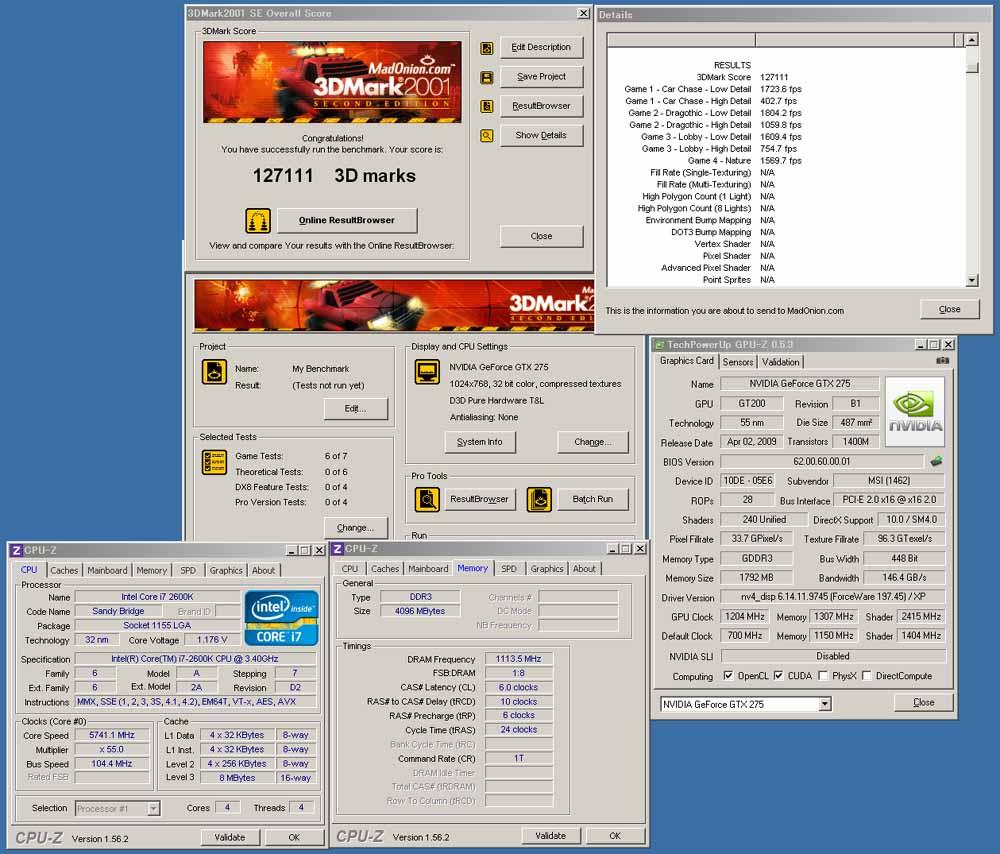
Task: Click Close in the Details window
Action: (x=950, y=309)
